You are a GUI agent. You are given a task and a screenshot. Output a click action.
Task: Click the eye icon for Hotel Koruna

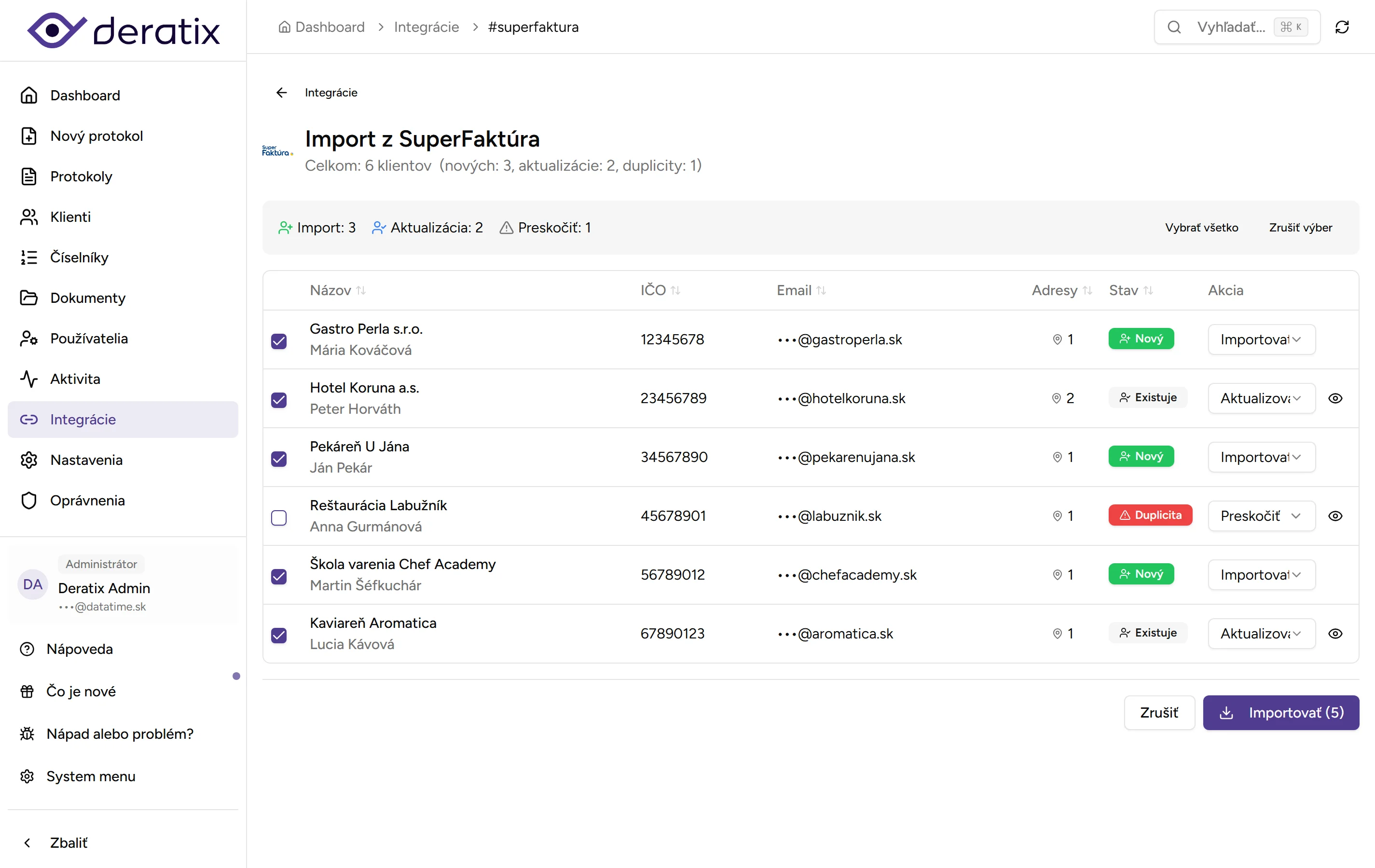click(1334, 398)
